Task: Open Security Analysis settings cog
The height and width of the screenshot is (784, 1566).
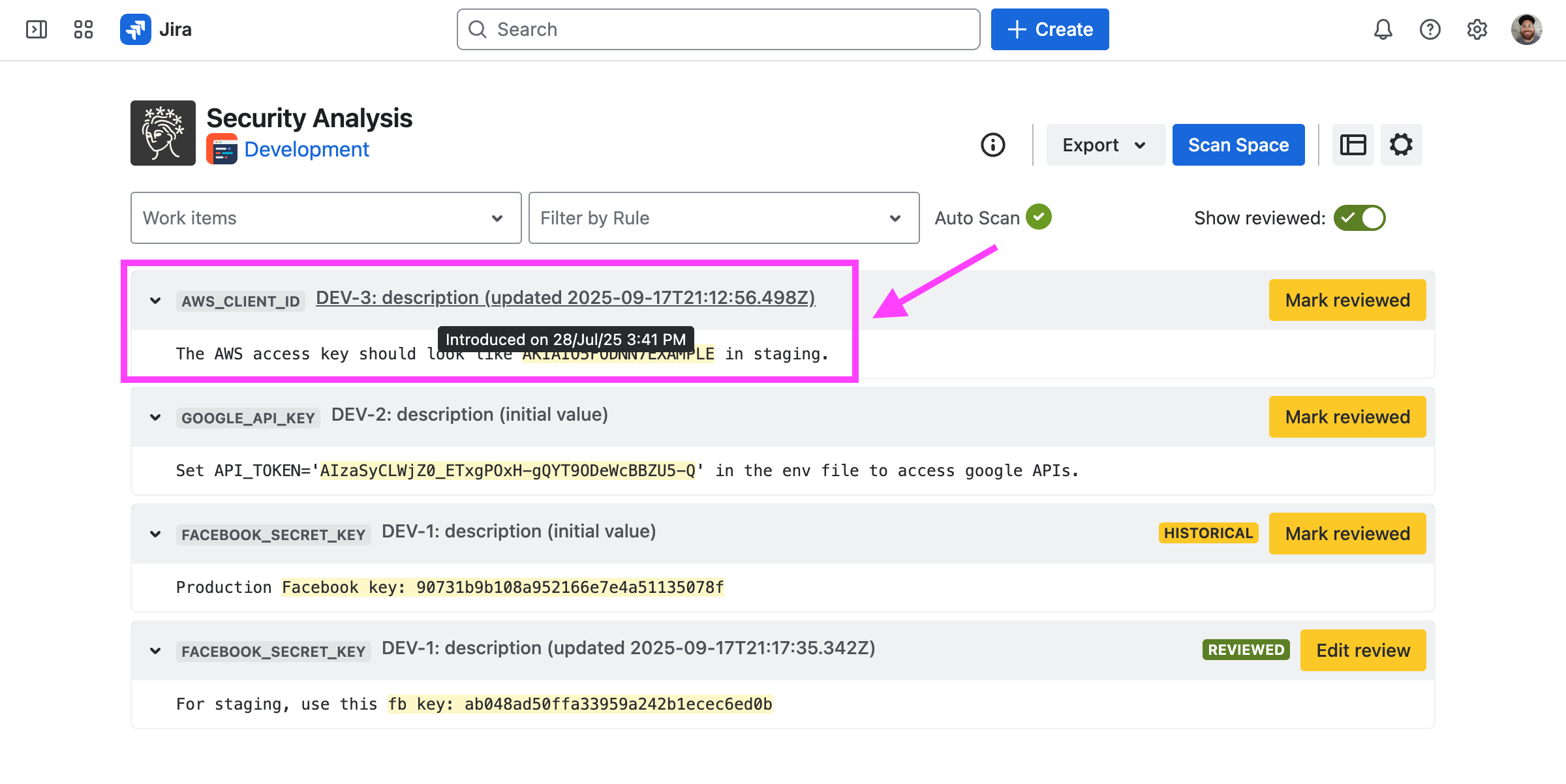Action: coord(1401,145)
